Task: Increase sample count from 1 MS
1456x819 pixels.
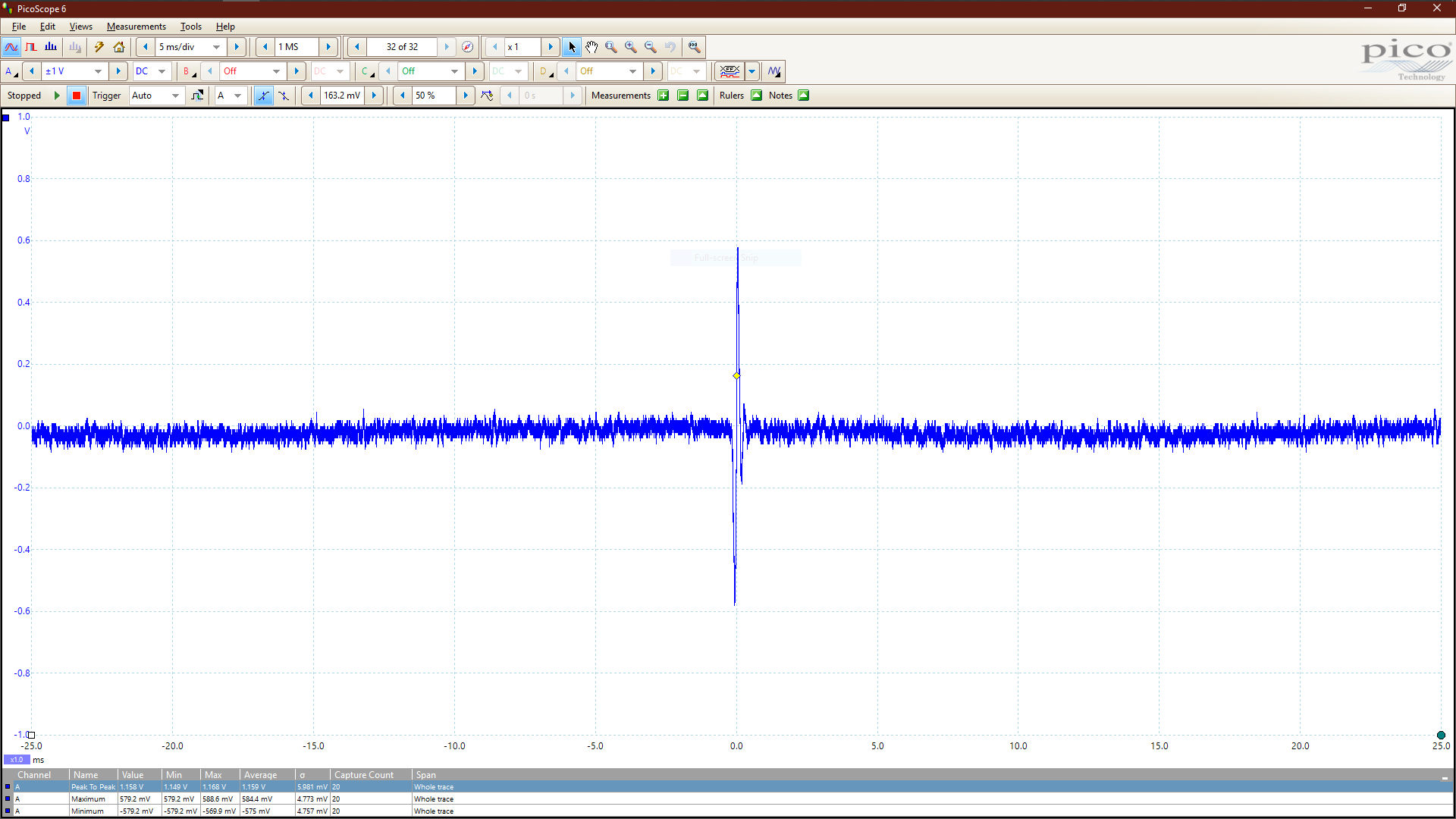Action: point(328,47)
